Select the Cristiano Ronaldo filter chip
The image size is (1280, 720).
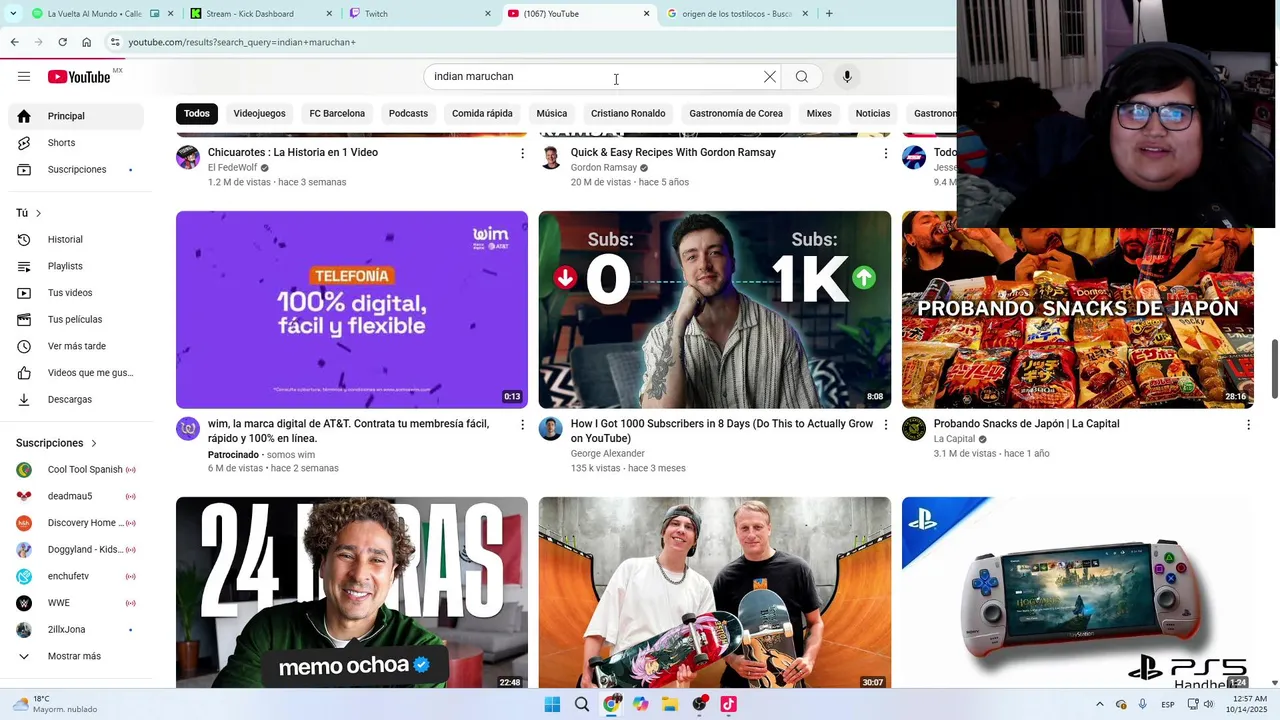click(628, 113)
